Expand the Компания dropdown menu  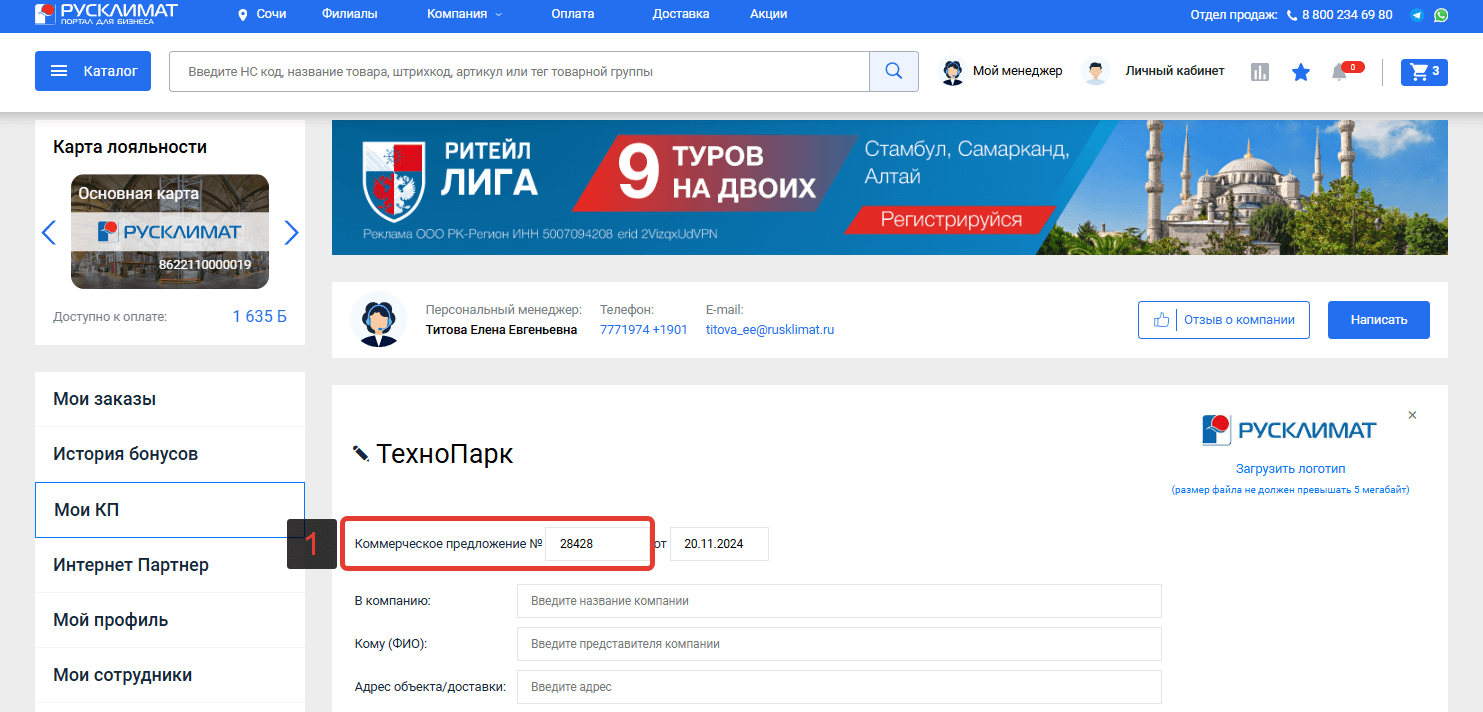(x=464, y=14)
